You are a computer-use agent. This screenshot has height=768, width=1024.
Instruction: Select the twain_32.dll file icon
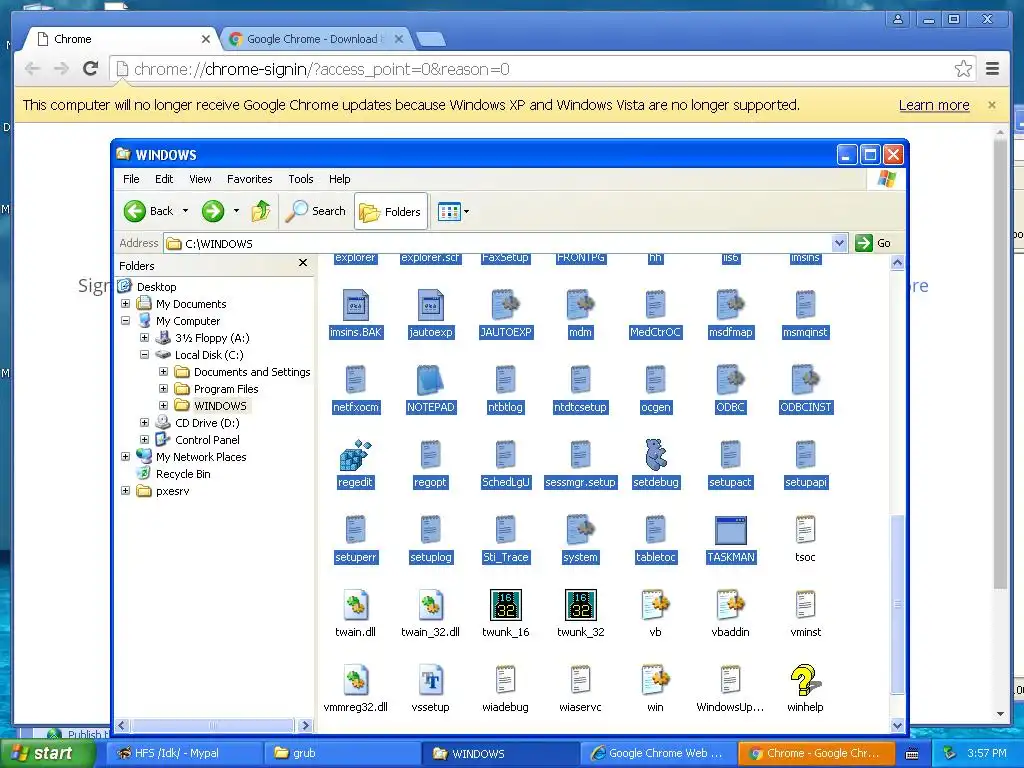coord(430,605)
